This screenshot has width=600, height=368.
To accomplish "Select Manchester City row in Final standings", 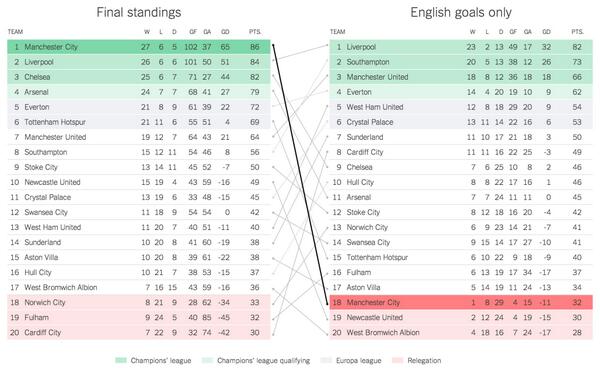I will [139, 47].
